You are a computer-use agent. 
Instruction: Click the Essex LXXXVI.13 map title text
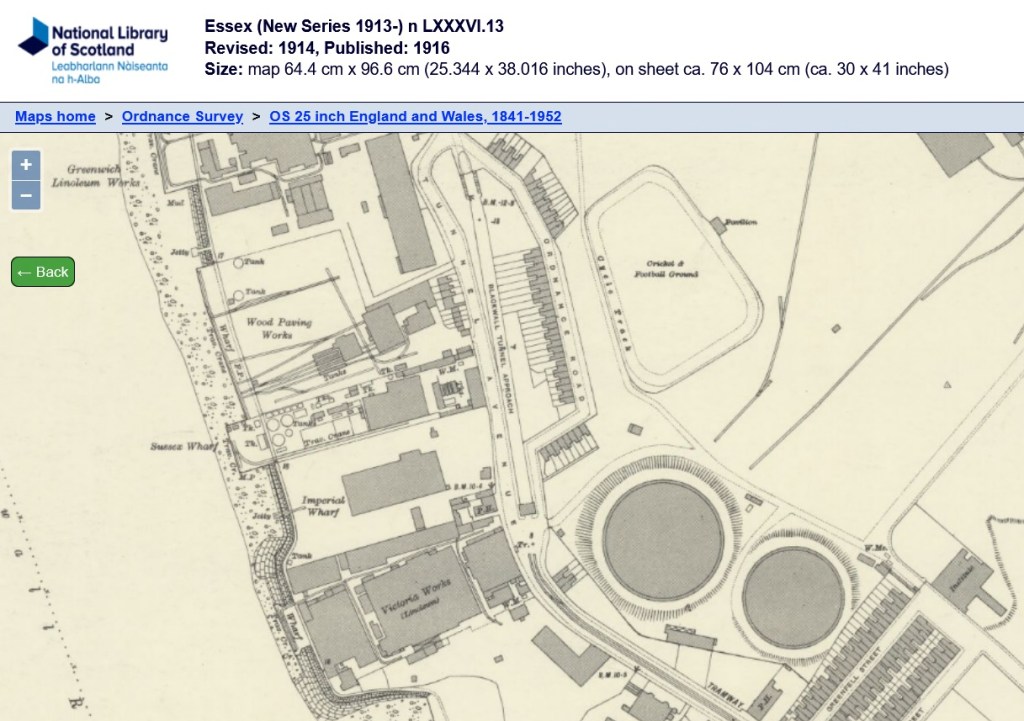point(354,27)
